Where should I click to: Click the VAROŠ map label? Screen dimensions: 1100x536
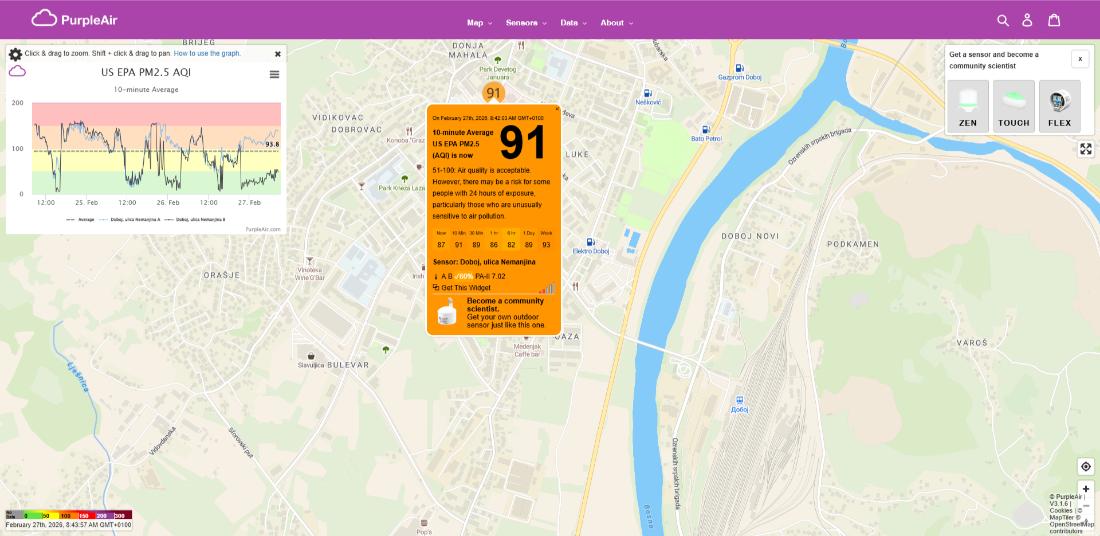point(972,342)
